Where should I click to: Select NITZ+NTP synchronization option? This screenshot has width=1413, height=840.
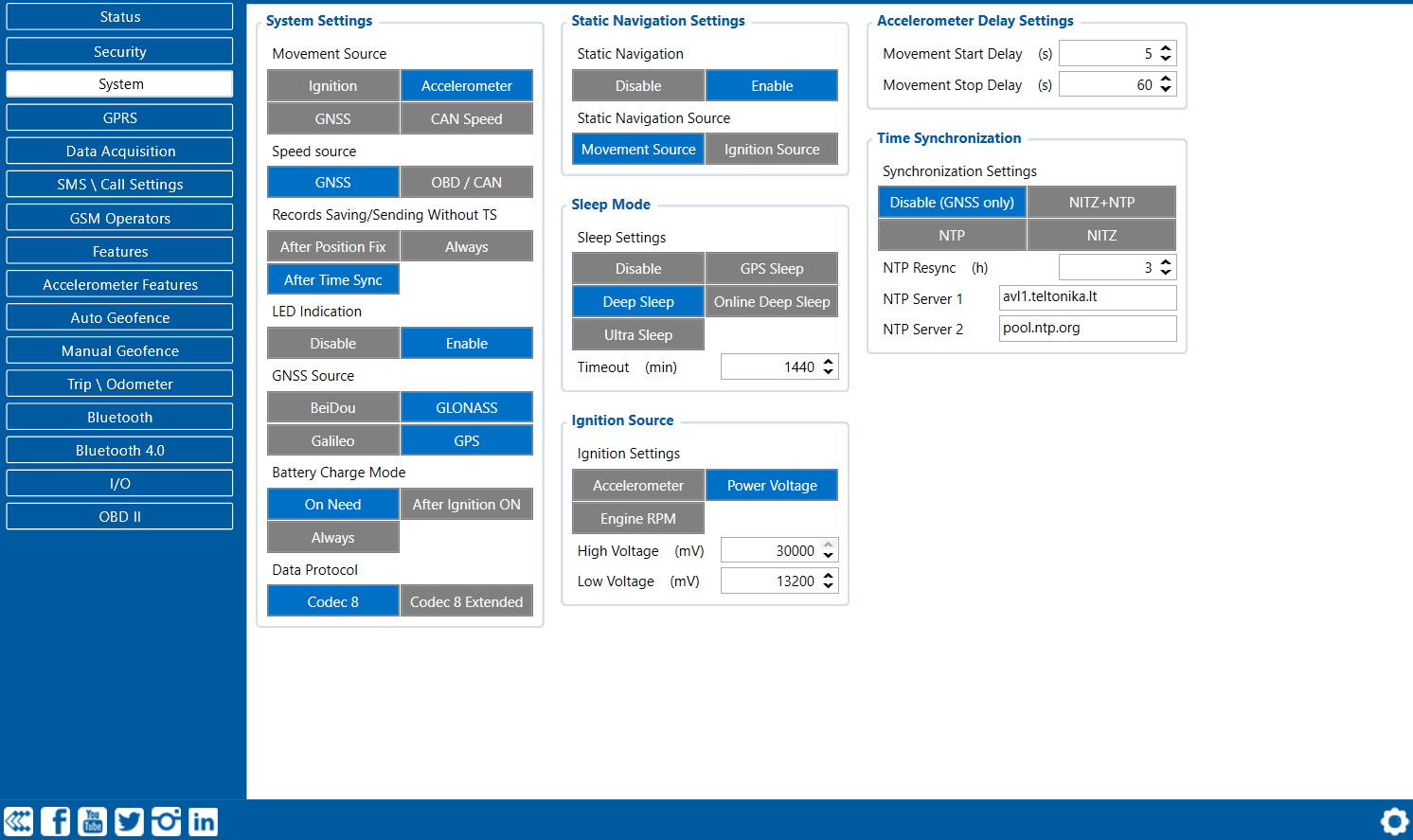[x=1101, y=203]
